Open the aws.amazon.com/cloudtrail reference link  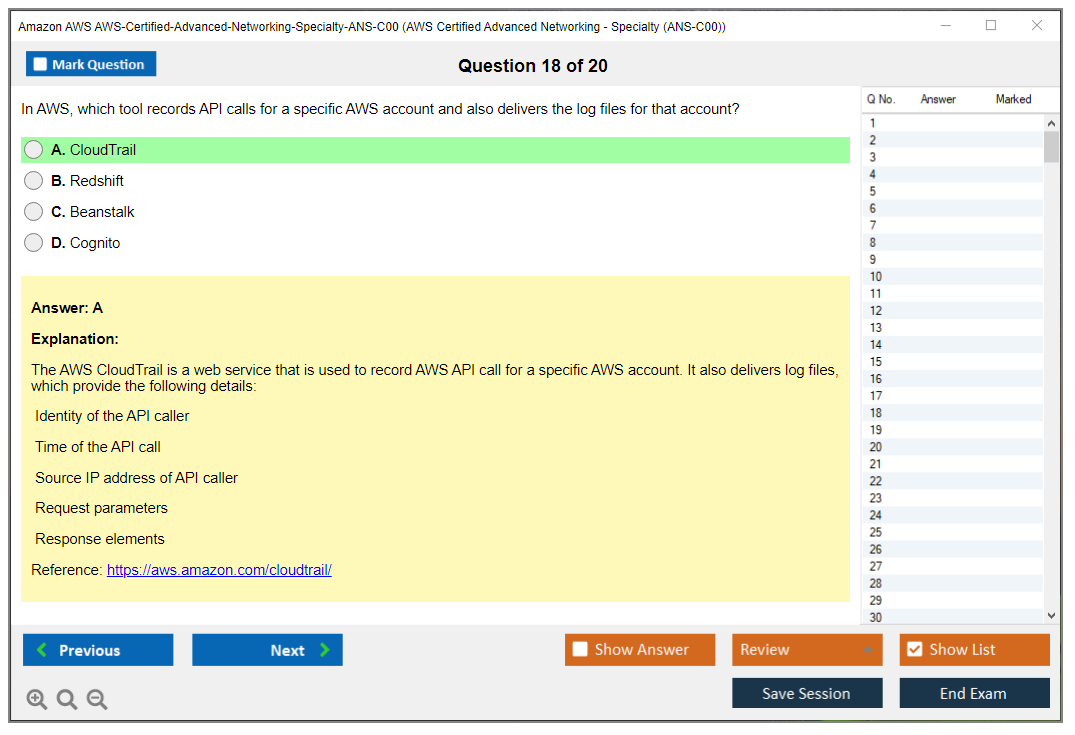pyautogui.click(x=219, y=570)
